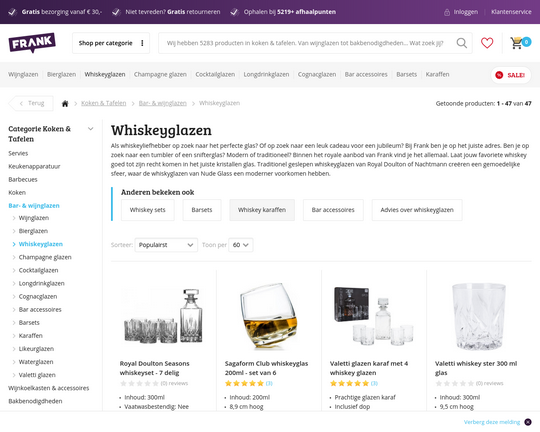Open Whiskeyglazen sidebar subcategory
540x432 pixels.
click(x=41, y=244)
